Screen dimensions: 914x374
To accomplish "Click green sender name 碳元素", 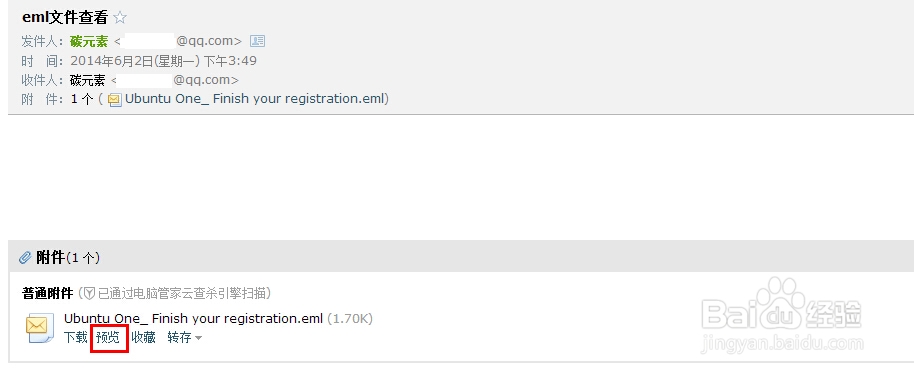I will coord(89,41).
